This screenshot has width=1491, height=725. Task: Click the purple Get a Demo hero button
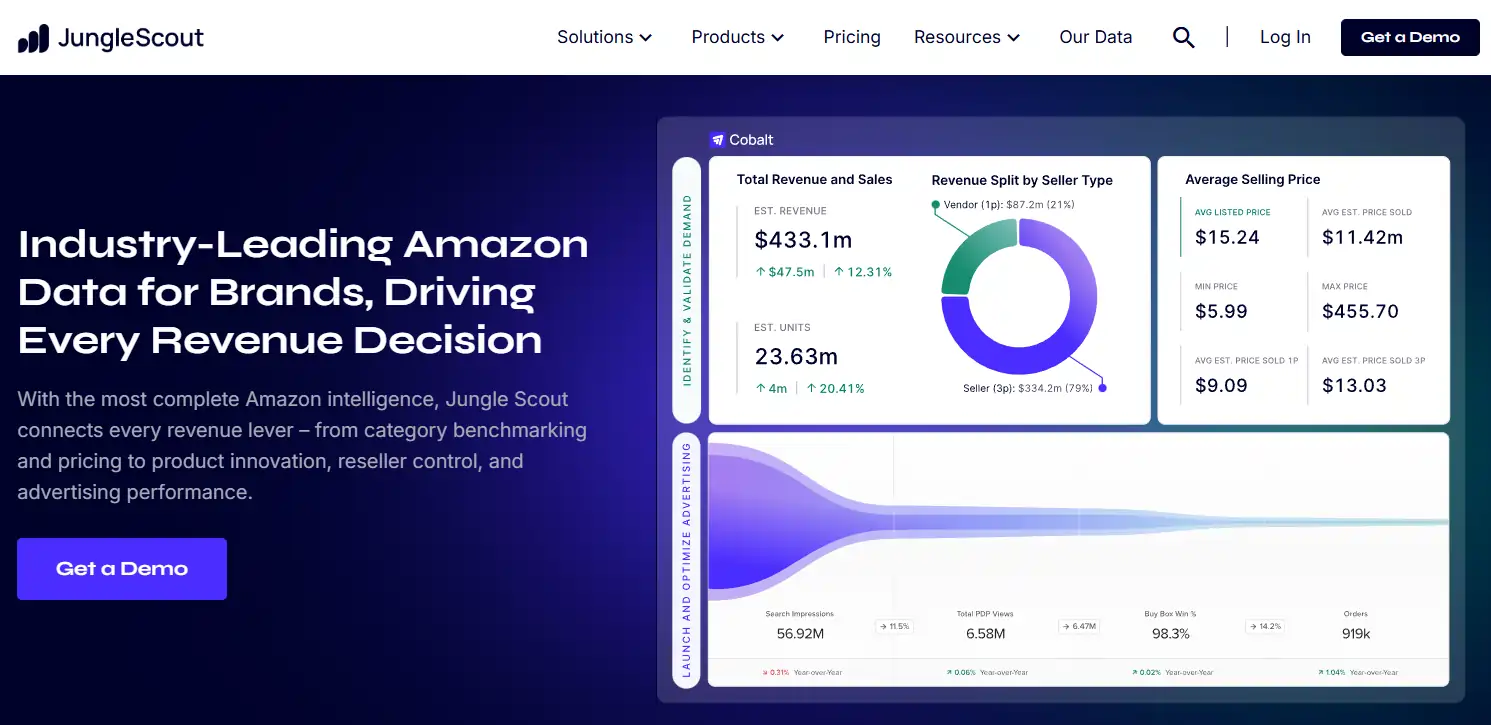[x=122, y=569]
